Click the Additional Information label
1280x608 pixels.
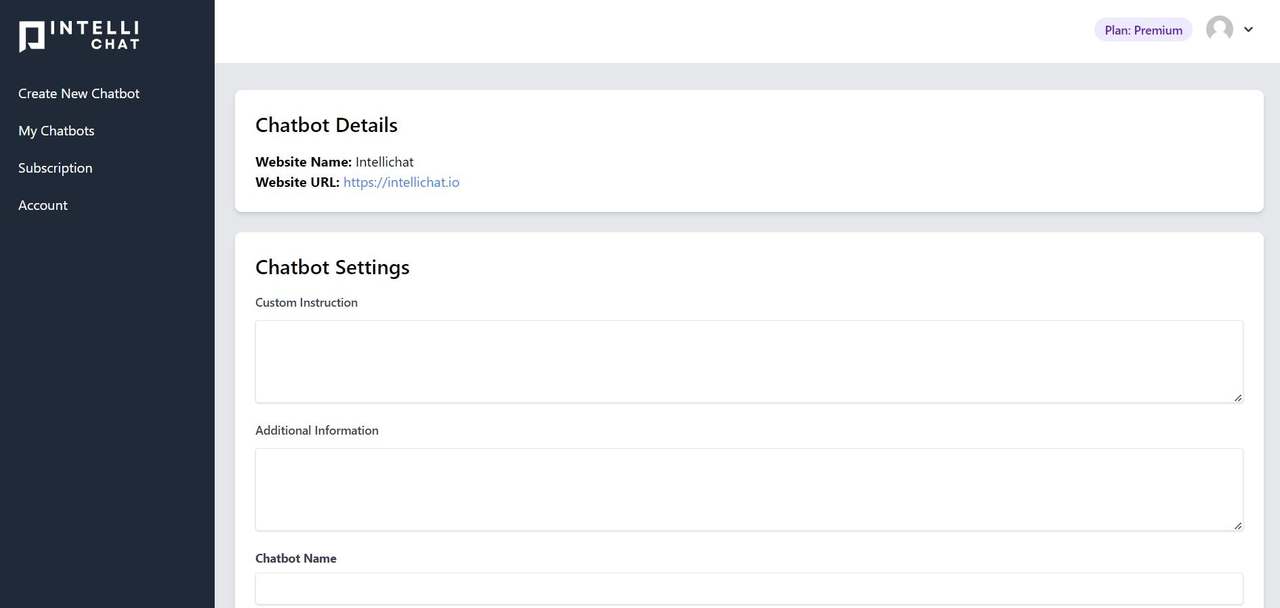click(x=317, y=430)
